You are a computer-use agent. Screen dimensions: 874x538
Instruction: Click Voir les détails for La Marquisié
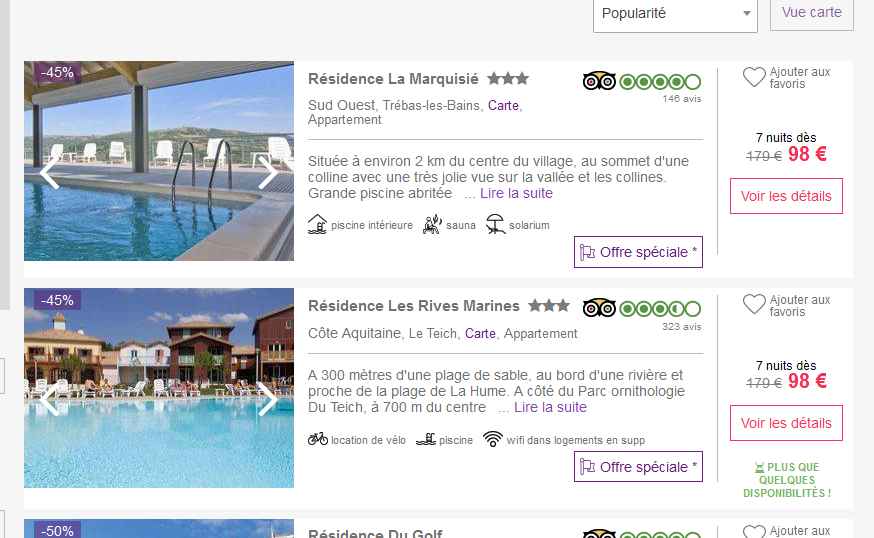coord(786,196)
